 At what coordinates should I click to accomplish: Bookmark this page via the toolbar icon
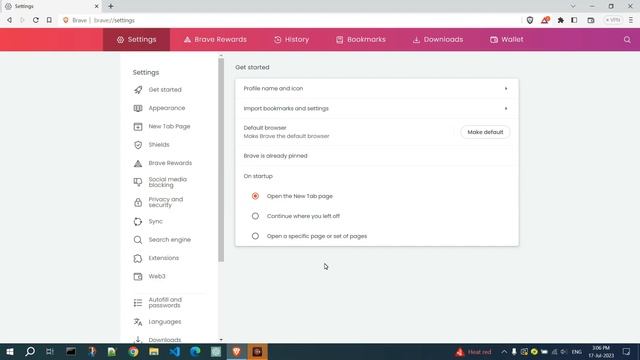point(49,20)
